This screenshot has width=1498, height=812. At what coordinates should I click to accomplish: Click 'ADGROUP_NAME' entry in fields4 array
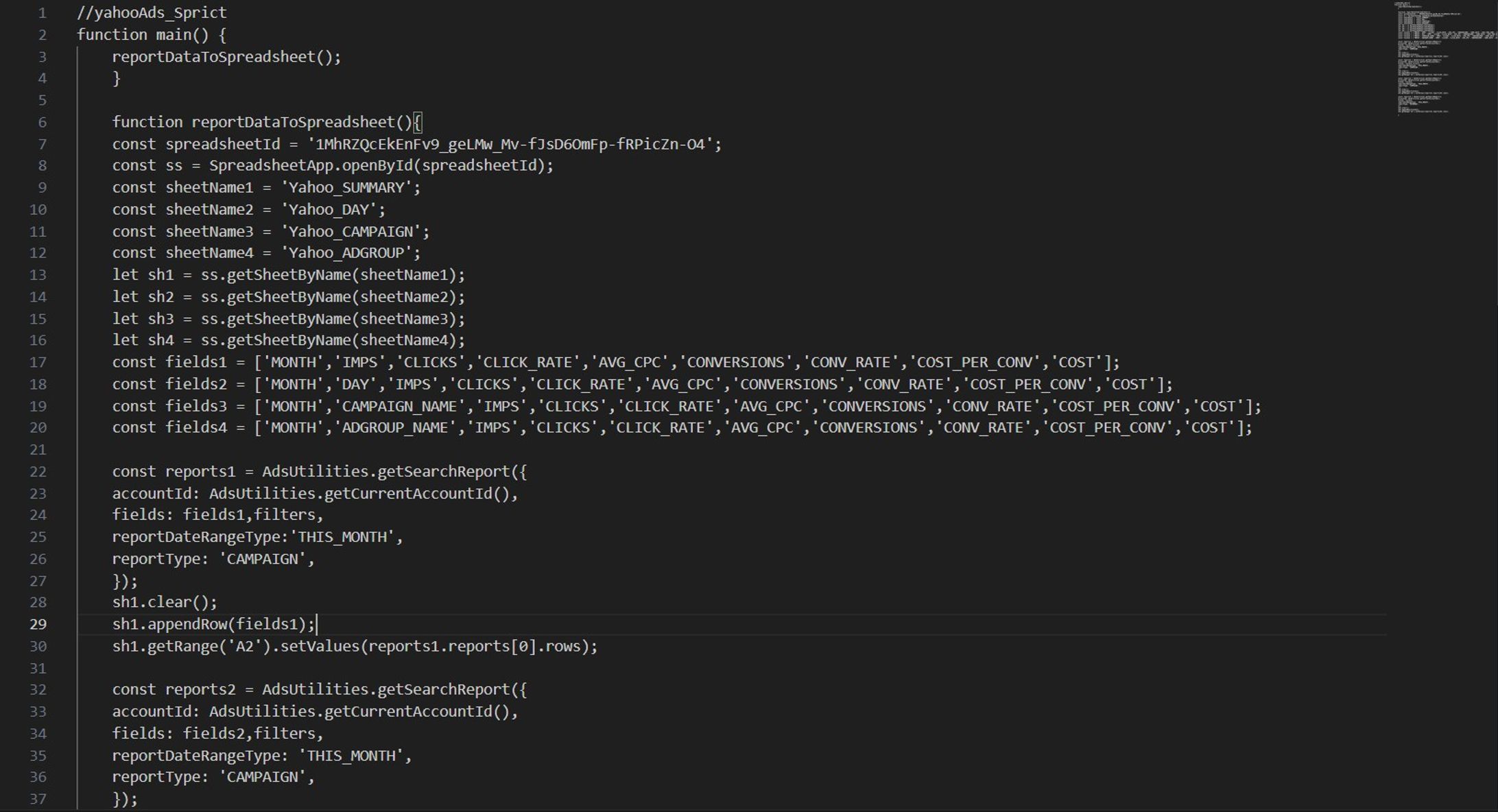tap(394, 427)
